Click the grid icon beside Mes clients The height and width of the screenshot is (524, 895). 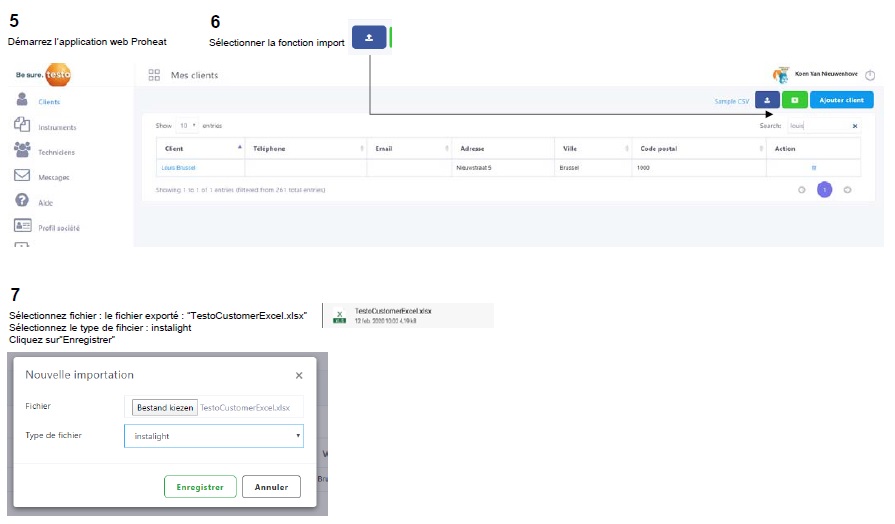[154, 75]
